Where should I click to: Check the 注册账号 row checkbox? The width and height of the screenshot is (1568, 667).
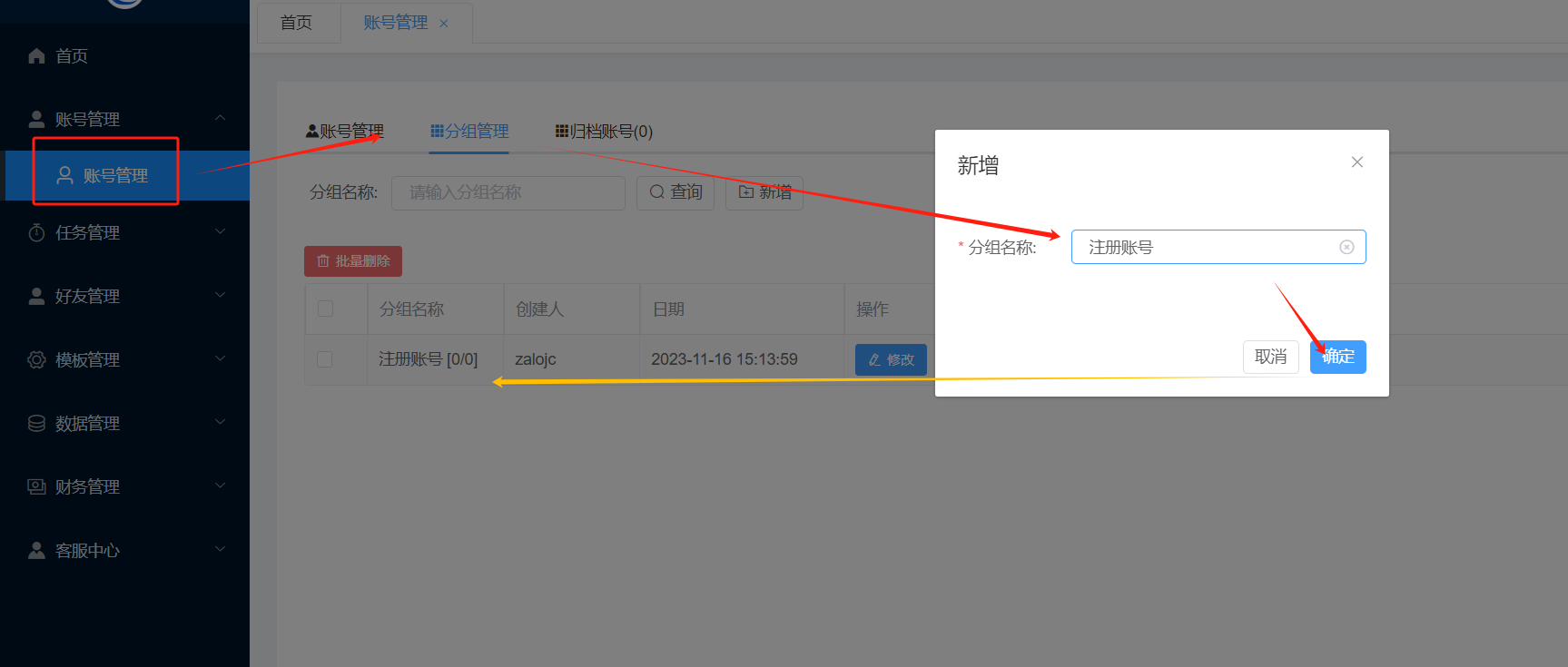coord(325,359)
